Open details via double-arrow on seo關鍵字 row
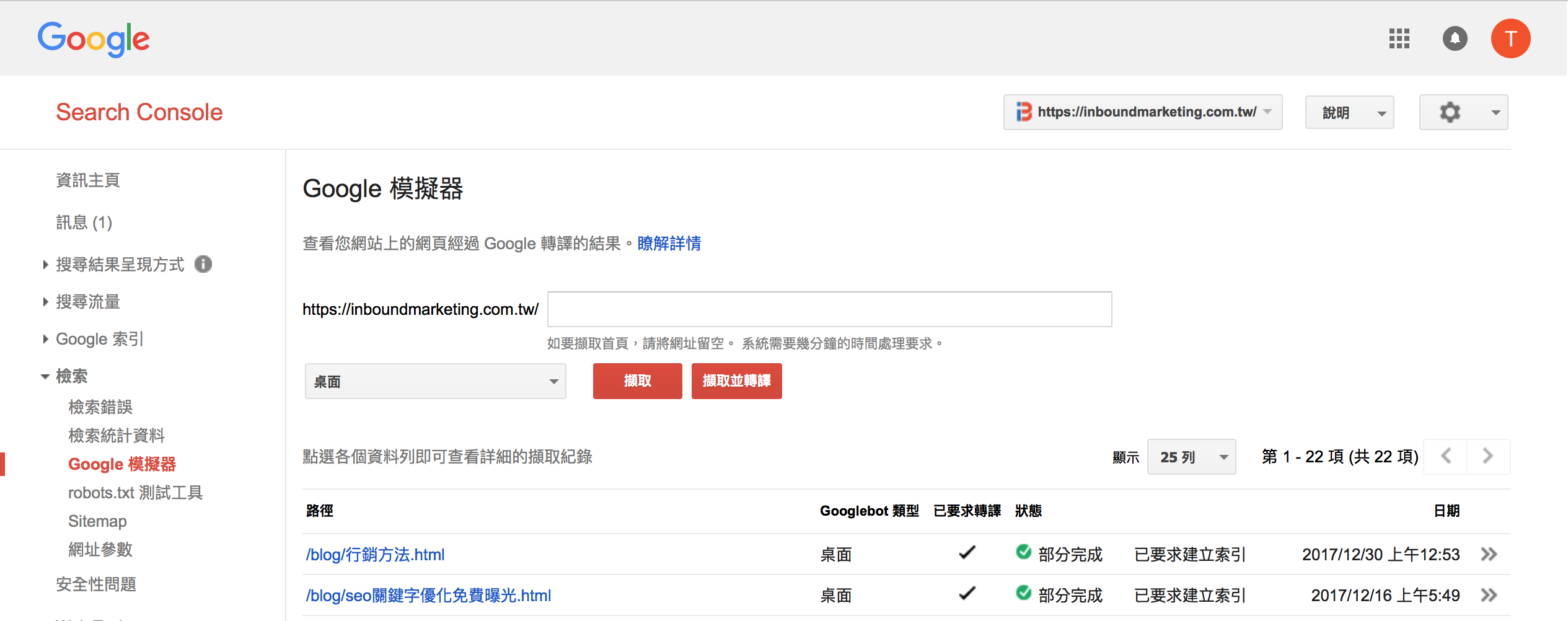1568x621 pixels. (x=1490, y=595)
